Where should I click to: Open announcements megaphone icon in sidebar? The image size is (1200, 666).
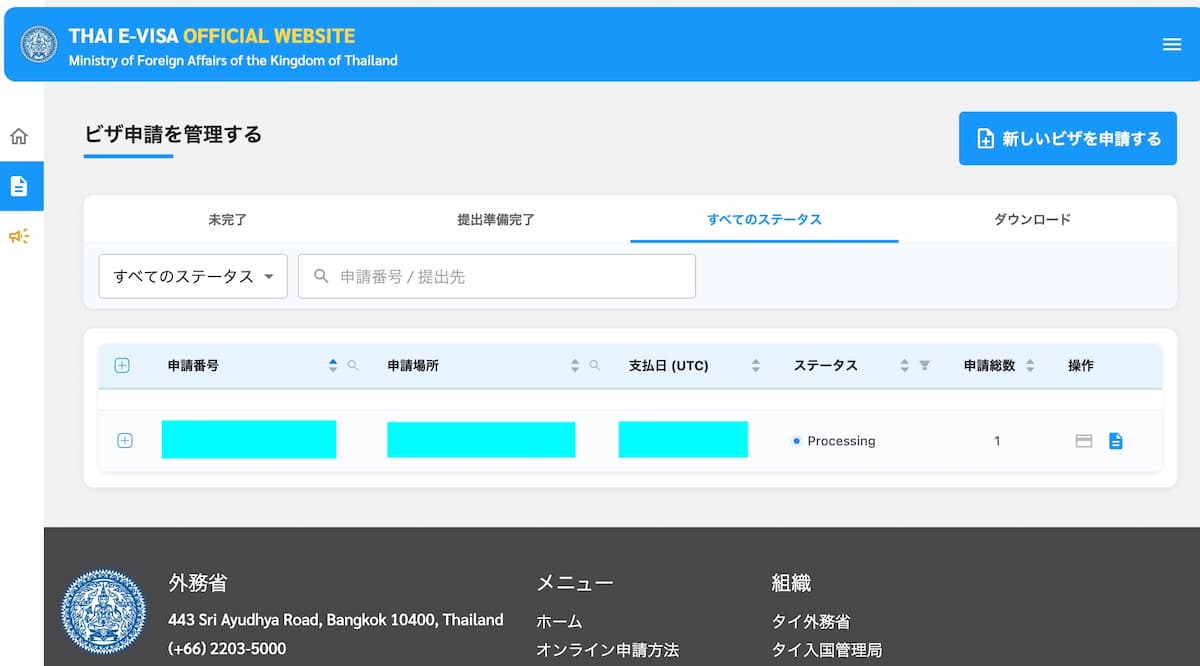pyautogui.click(x=19, y=236)
